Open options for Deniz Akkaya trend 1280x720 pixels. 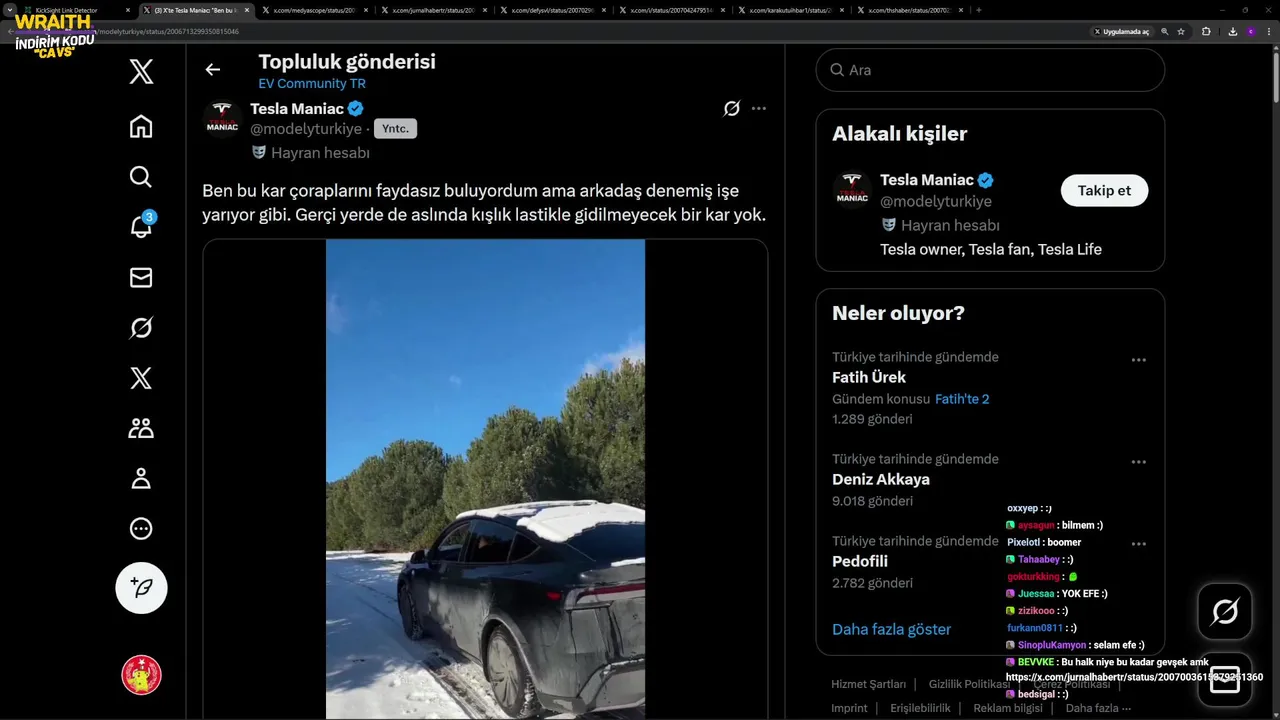(1138, 462)
